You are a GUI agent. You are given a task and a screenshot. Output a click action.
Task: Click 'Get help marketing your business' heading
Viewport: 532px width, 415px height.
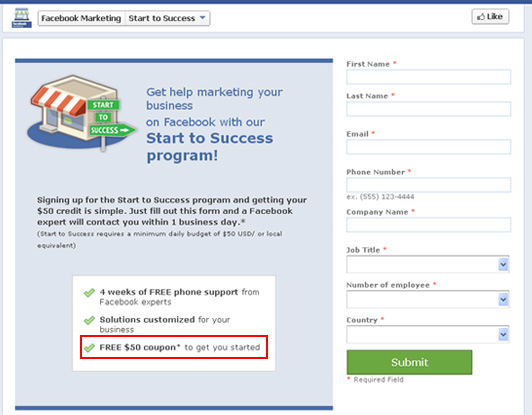coord(214,99)
